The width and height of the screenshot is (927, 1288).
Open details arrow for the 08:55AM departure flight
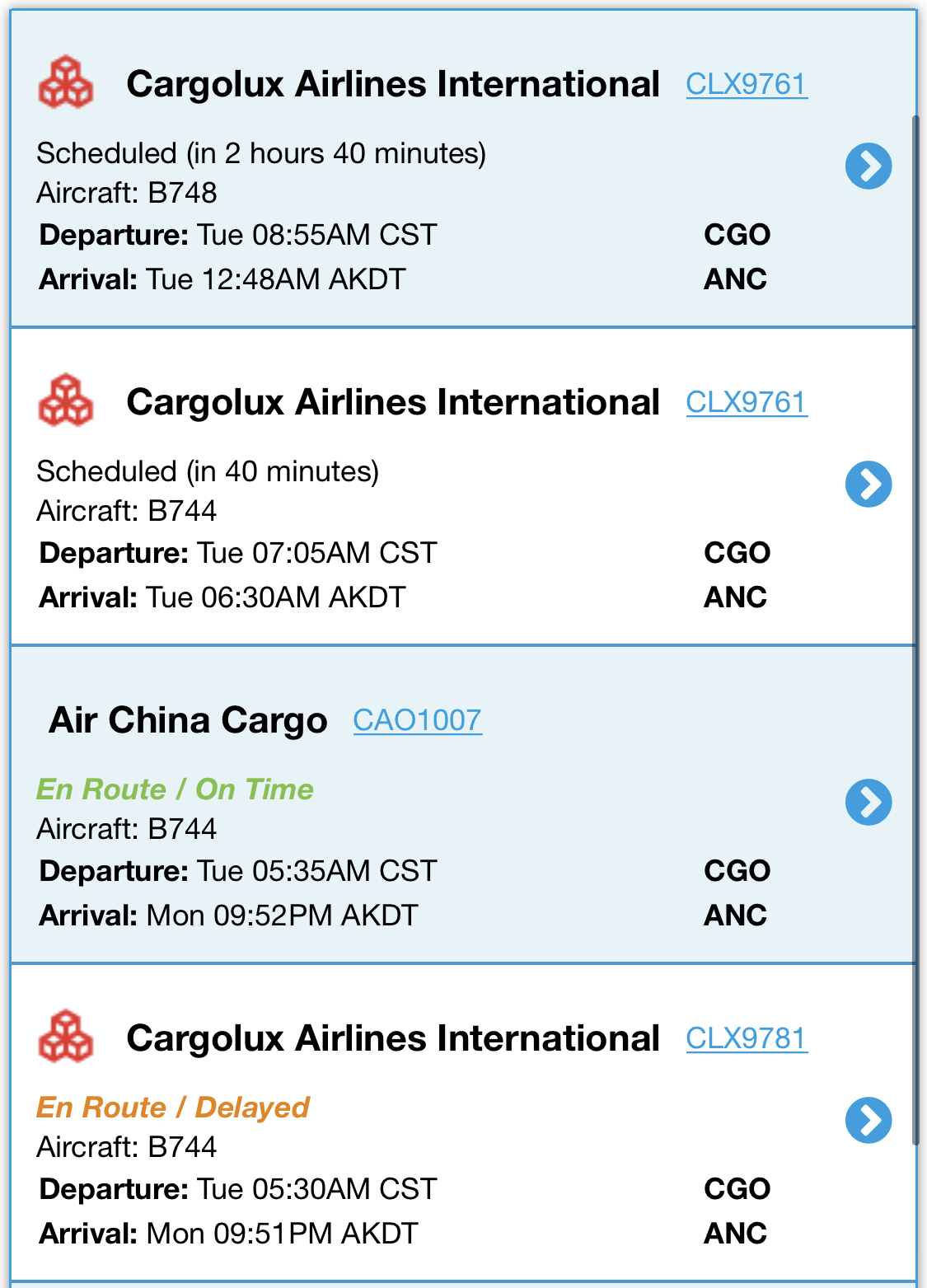868,166
